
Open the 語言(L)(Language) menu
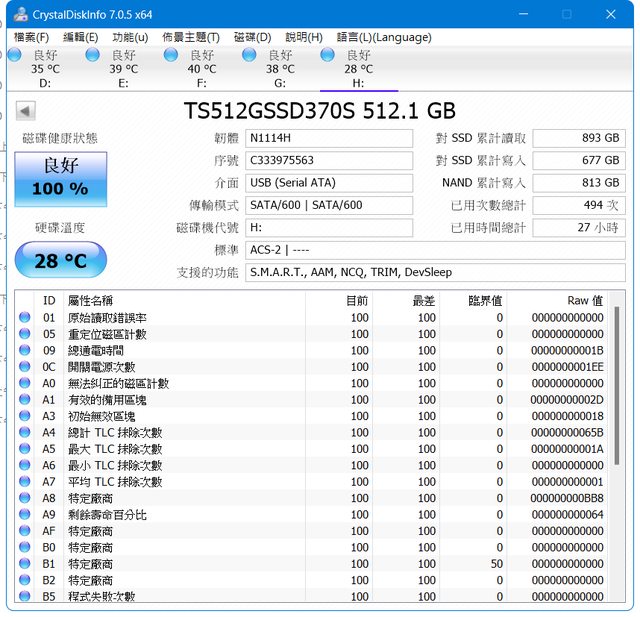pos(384,37)
